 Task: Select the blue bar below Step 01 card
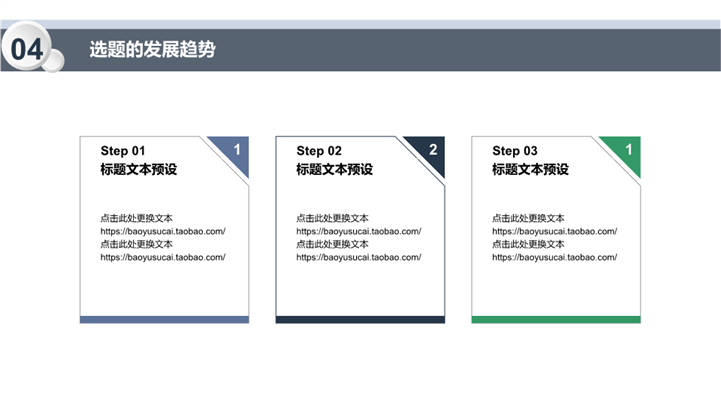tap(164, 320)
